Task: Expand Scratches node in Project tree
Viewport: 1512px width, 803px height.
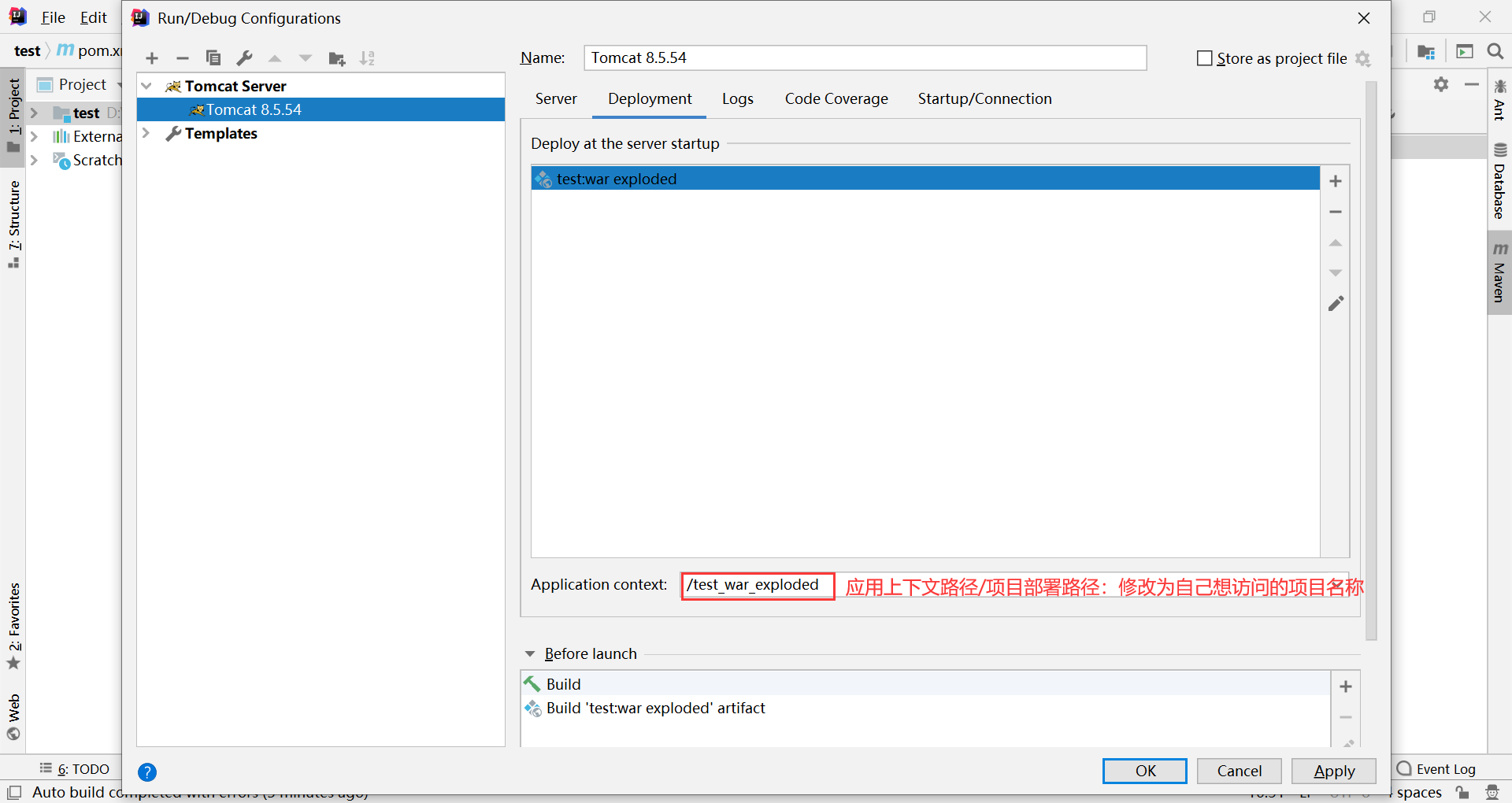Action: (x=34, y=160)
